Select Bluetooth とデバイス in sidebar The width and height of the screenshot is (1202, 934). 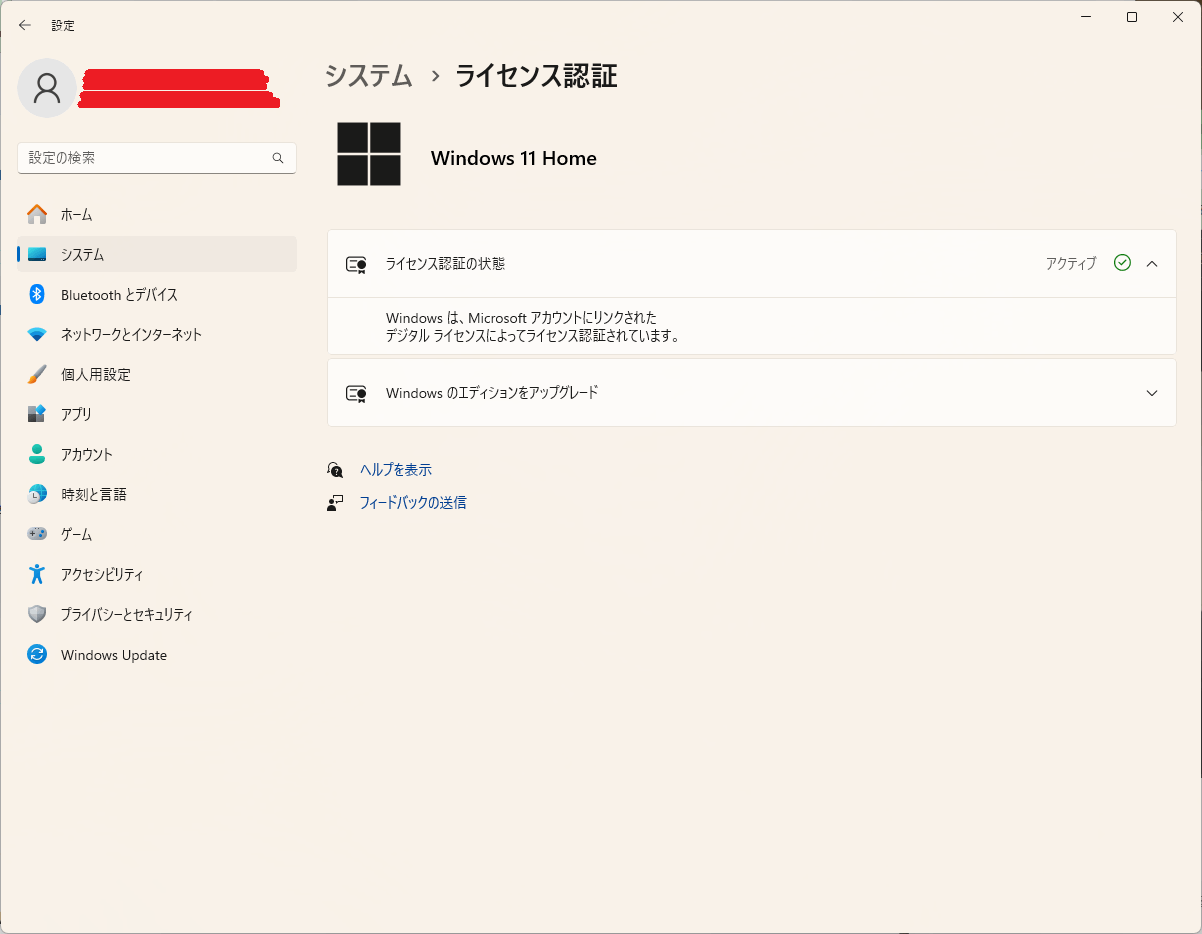[x=157, y=294]
